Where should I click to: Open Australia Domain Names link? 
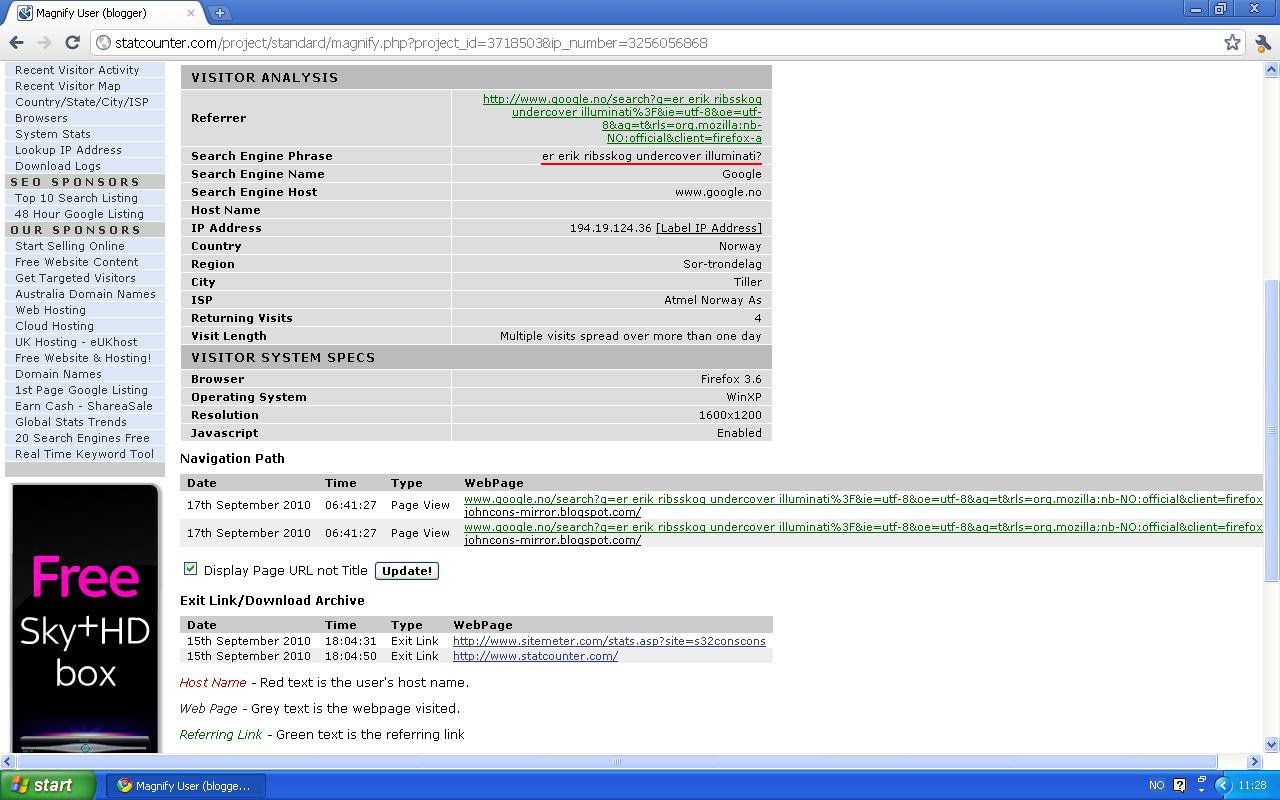coord(85,294)
